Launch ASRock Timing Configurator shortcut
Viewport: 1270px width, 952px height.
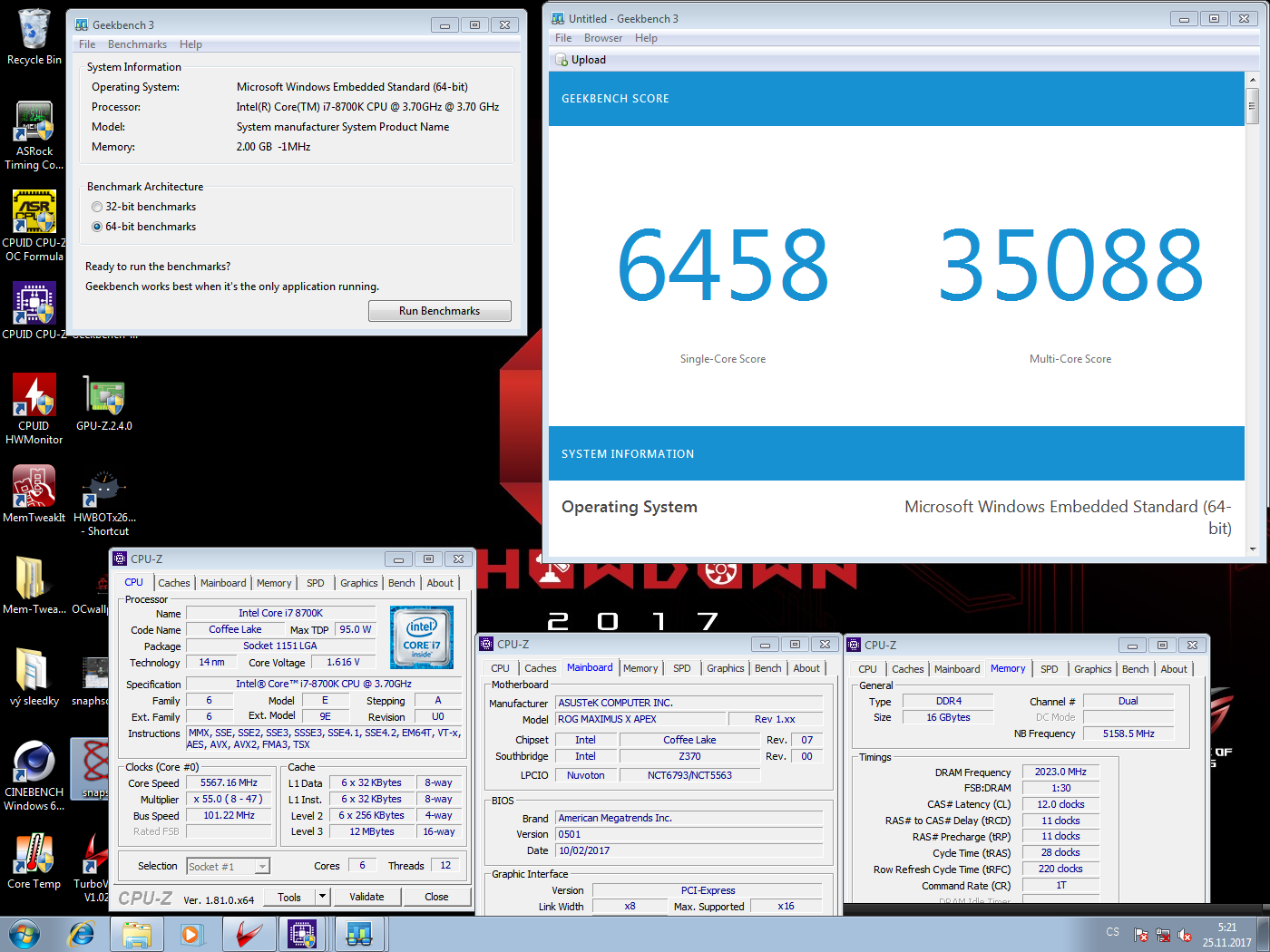(34, 135)
